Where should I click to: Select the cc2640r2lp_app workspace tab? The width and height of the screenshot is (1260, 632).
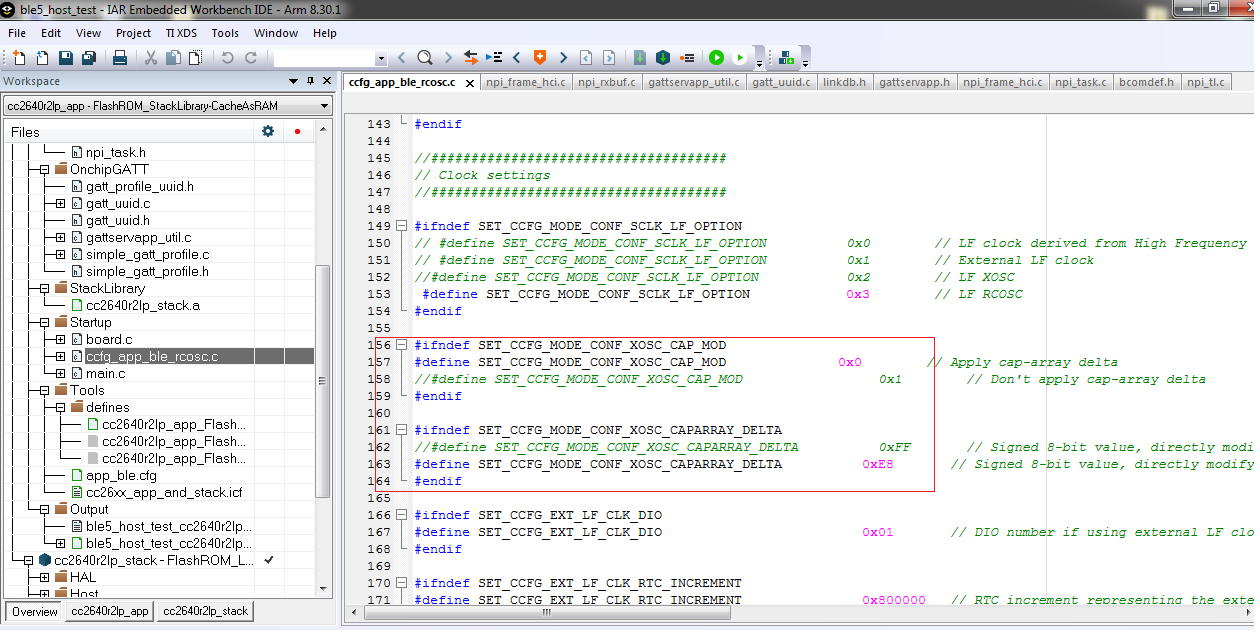(110, 611)
